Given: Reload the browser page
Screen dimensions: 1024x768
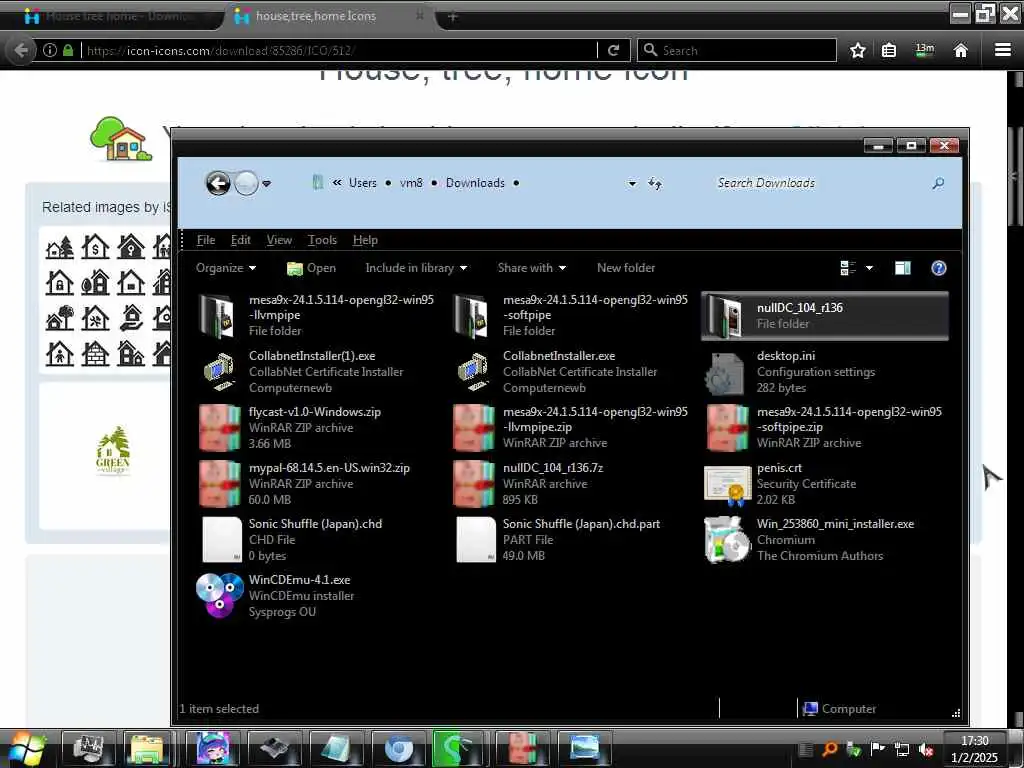Looking at the screenshot, I should pos(613,50).
